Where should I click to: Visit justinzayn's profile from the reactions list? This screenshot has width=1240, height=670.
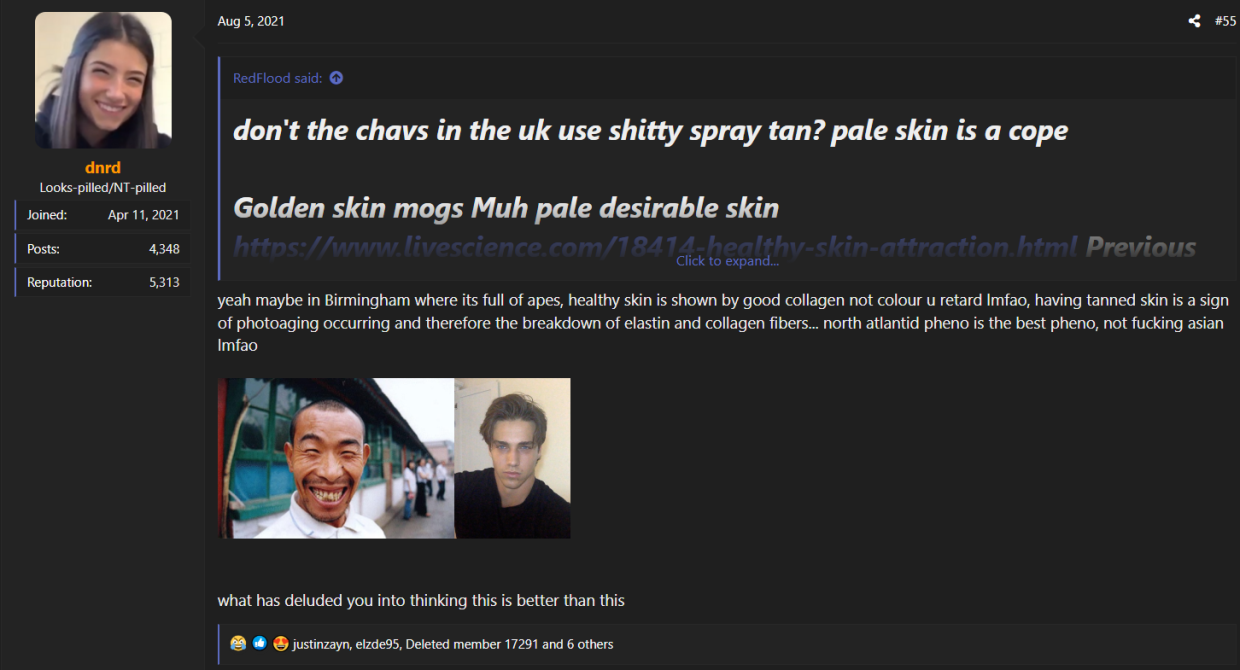pyautogui.click(x=321, y=644)
